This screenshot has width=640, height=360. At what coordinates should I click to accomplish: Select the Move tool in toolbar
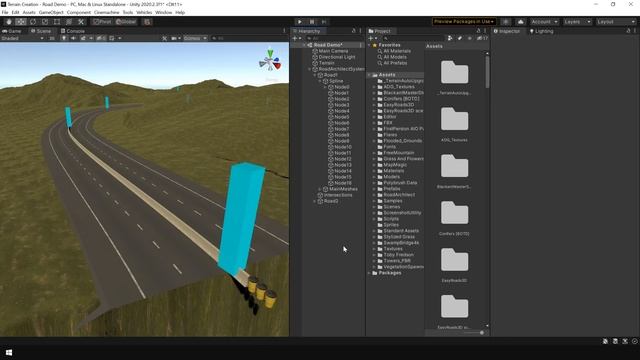(x=21, y=22)
